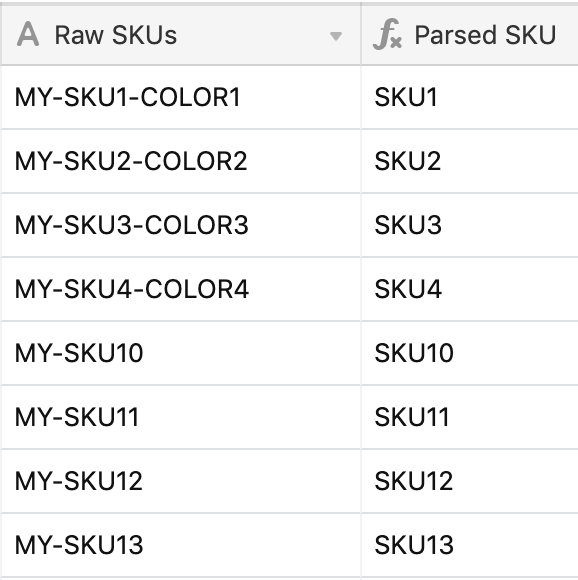Select the parsed SKU3 formula cell
Image resolution: width=578 pixels, height=580 pixels.
[470, 226]
